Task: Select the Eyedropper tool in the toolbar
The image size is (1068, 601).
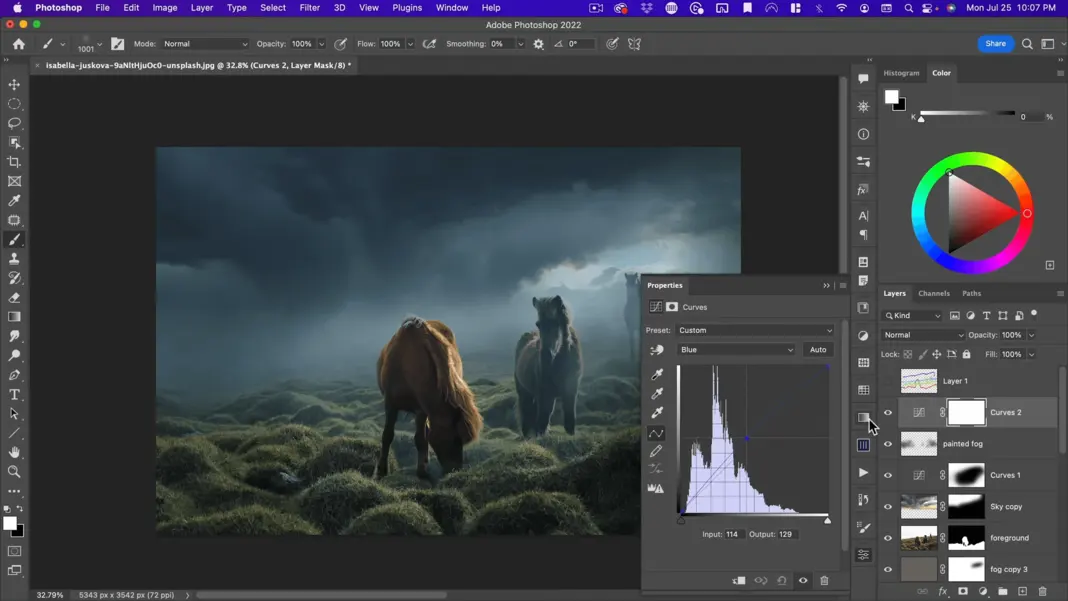Action: (14, 201)
